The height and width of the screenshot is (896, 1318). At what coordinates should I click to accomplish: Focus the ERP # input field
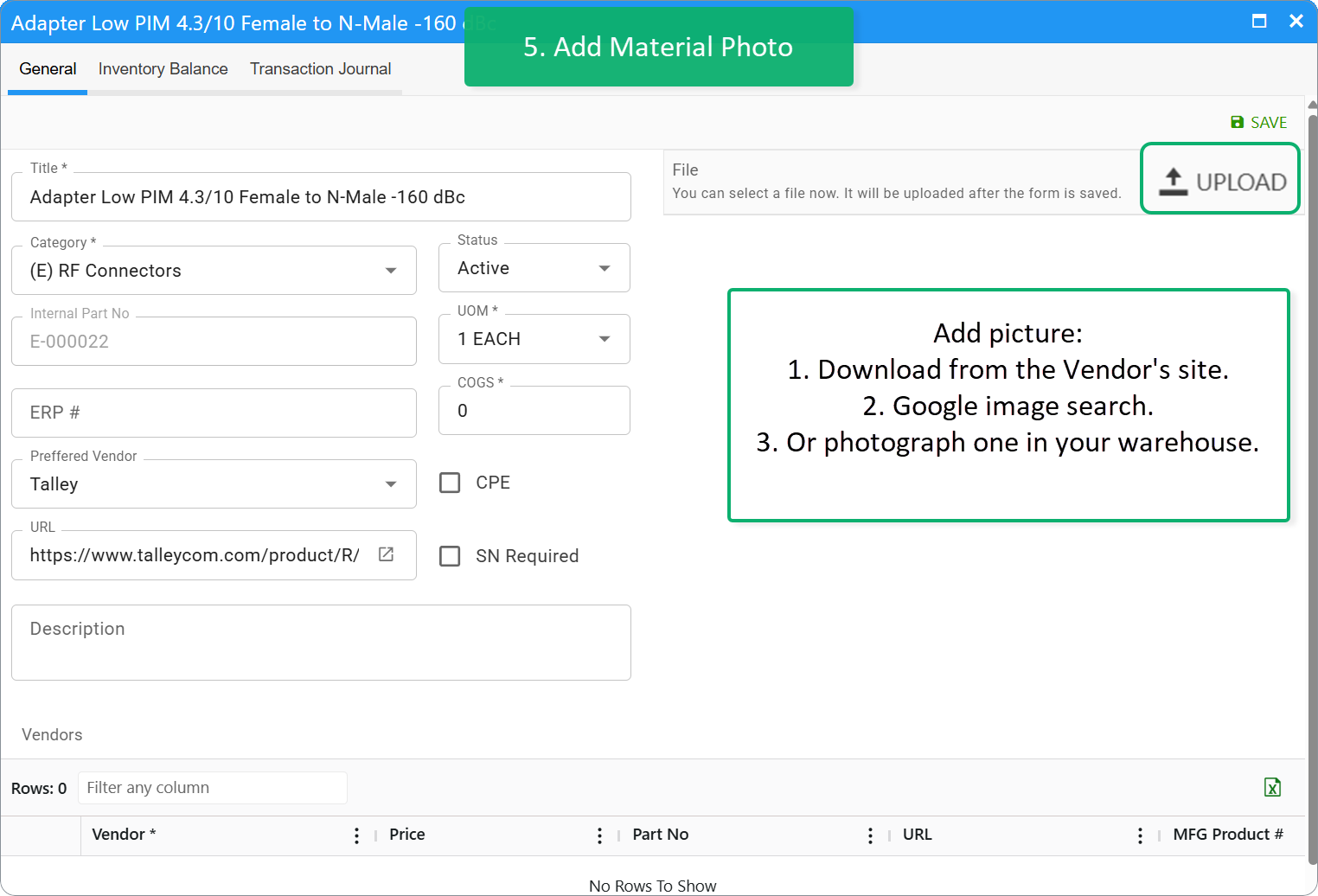click(x=214, y=413)
